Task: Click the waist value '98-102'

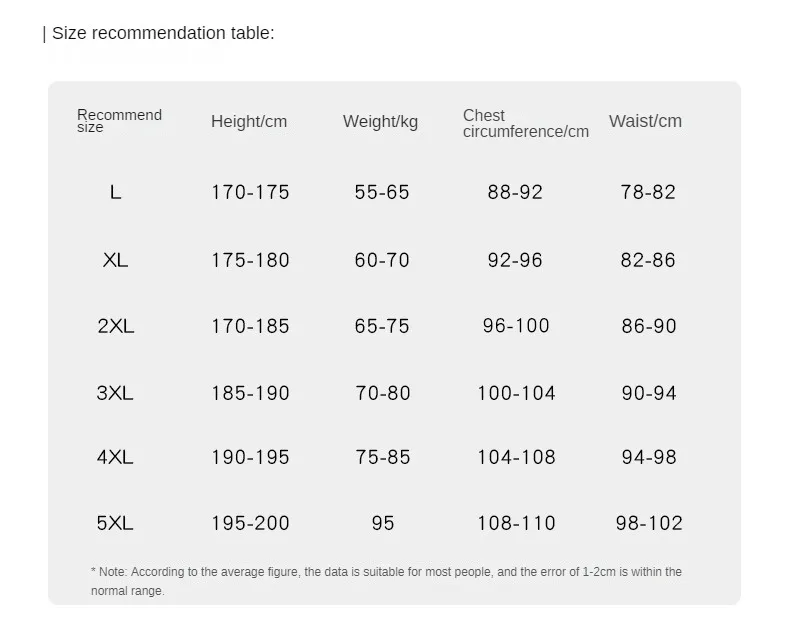Action: pyautogui.click(x=649, y=523)
